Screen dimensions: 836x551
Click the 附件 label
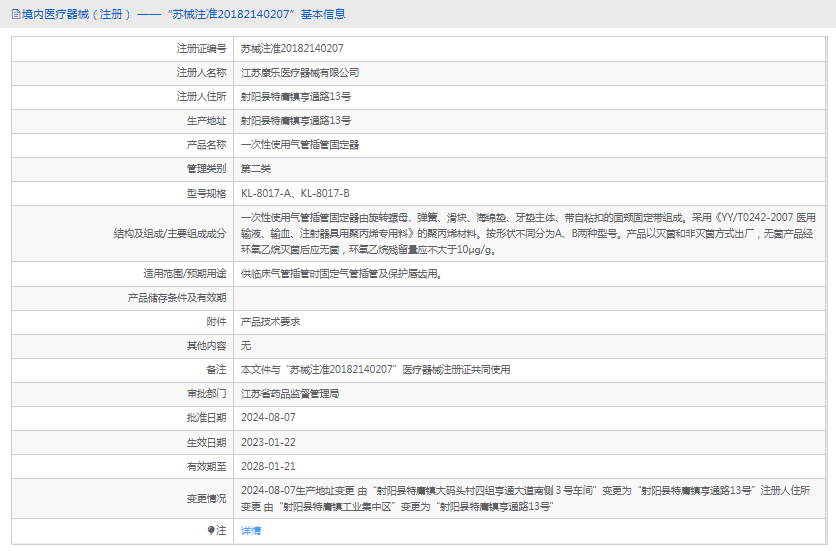216,322
